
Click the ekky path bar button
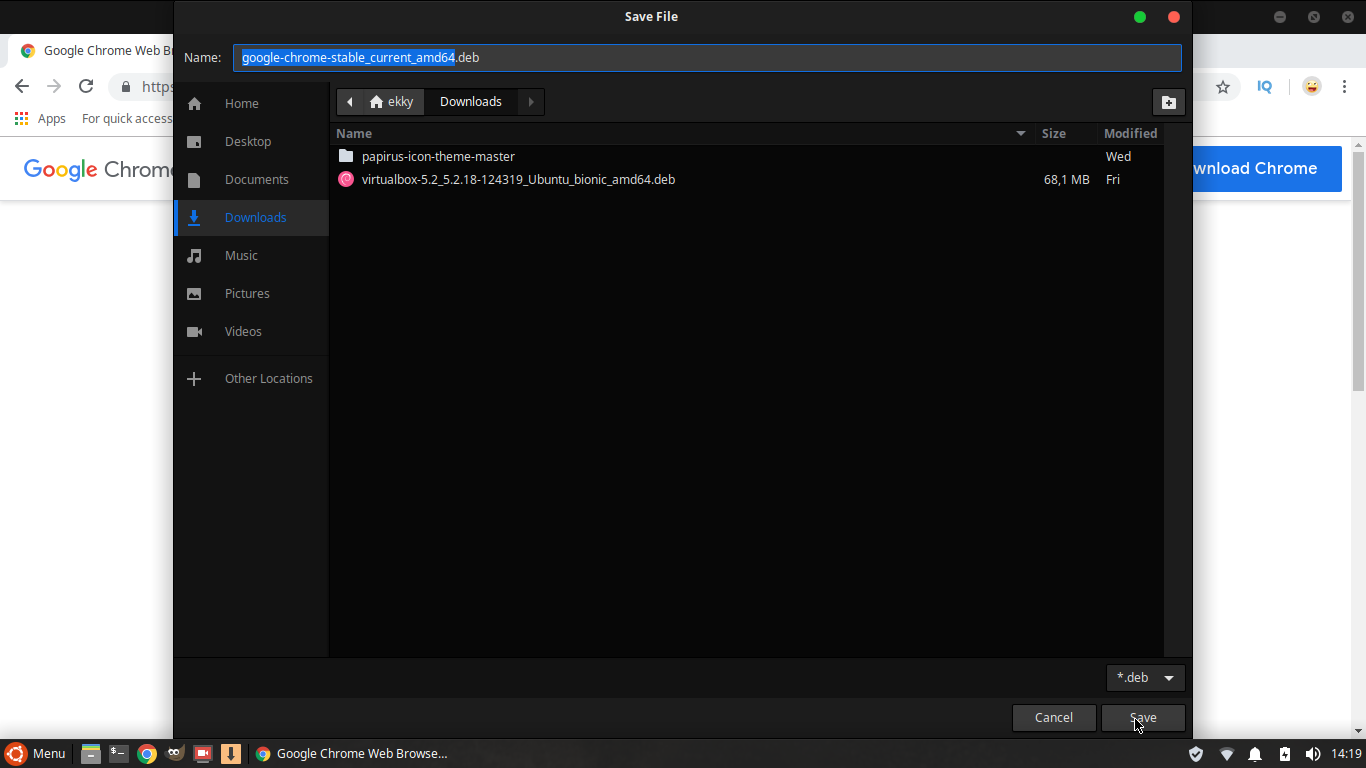[392, 102]
